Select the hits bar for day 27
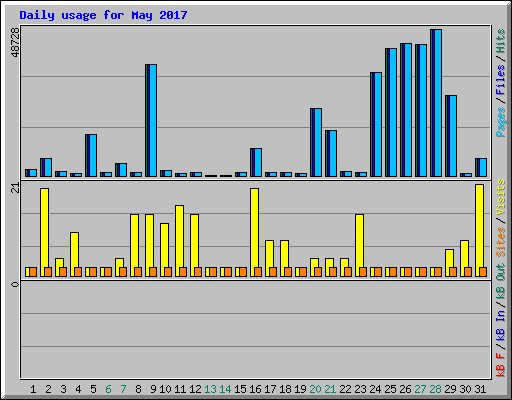 pyautogui.click(x=421, y=110)
